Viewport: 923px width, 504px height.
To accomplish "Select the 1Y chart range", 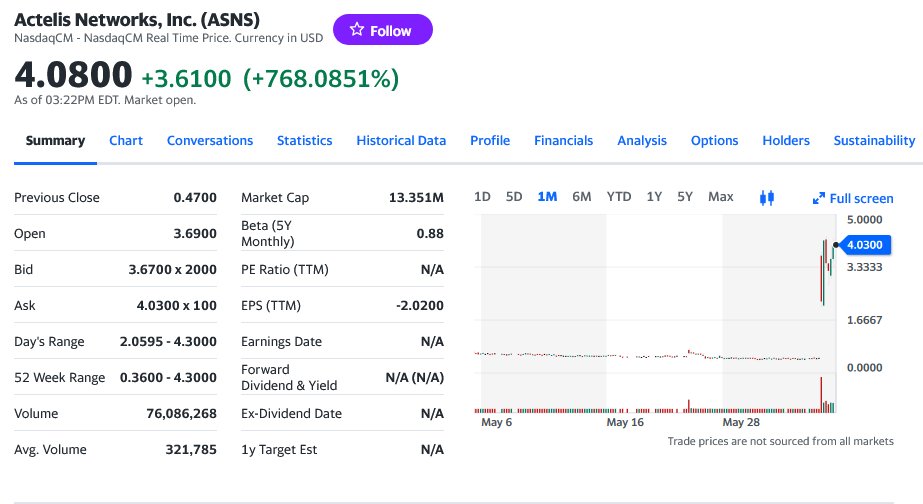I will pos(654,197).
